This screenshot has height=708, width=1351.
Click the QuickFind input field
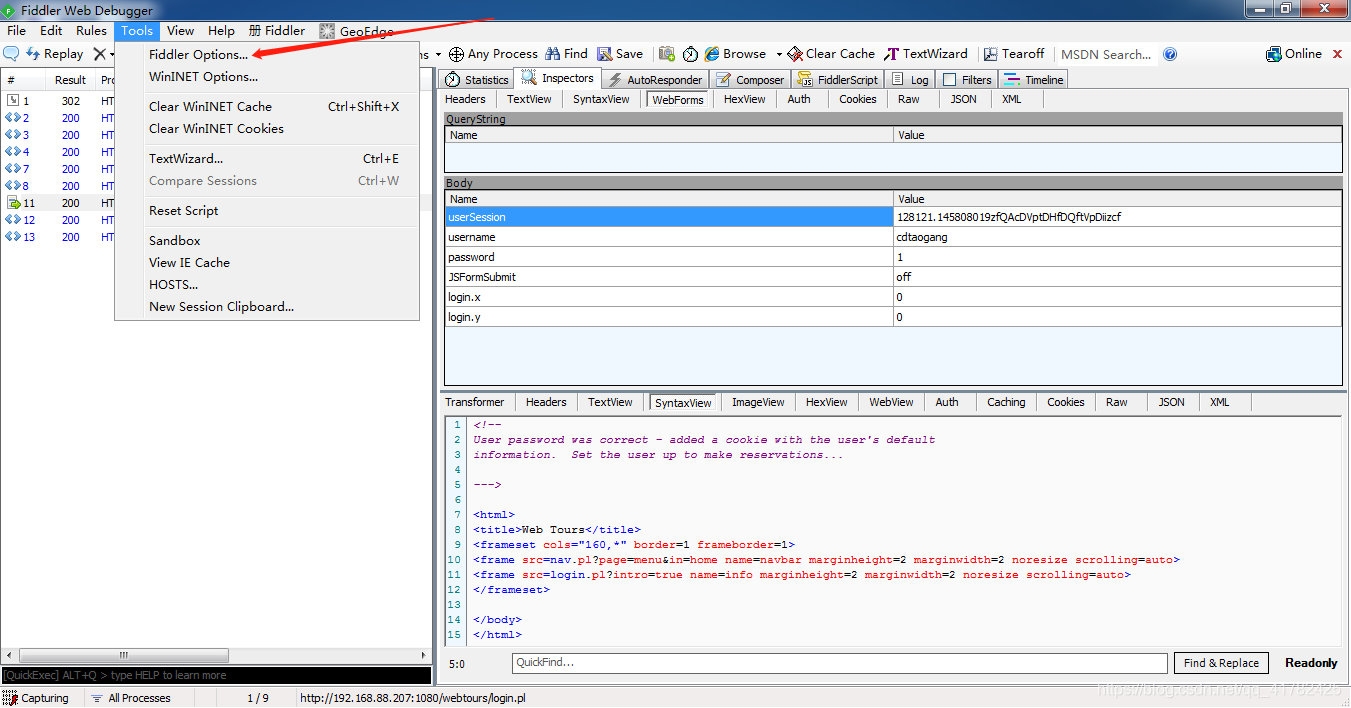point(839,663)
